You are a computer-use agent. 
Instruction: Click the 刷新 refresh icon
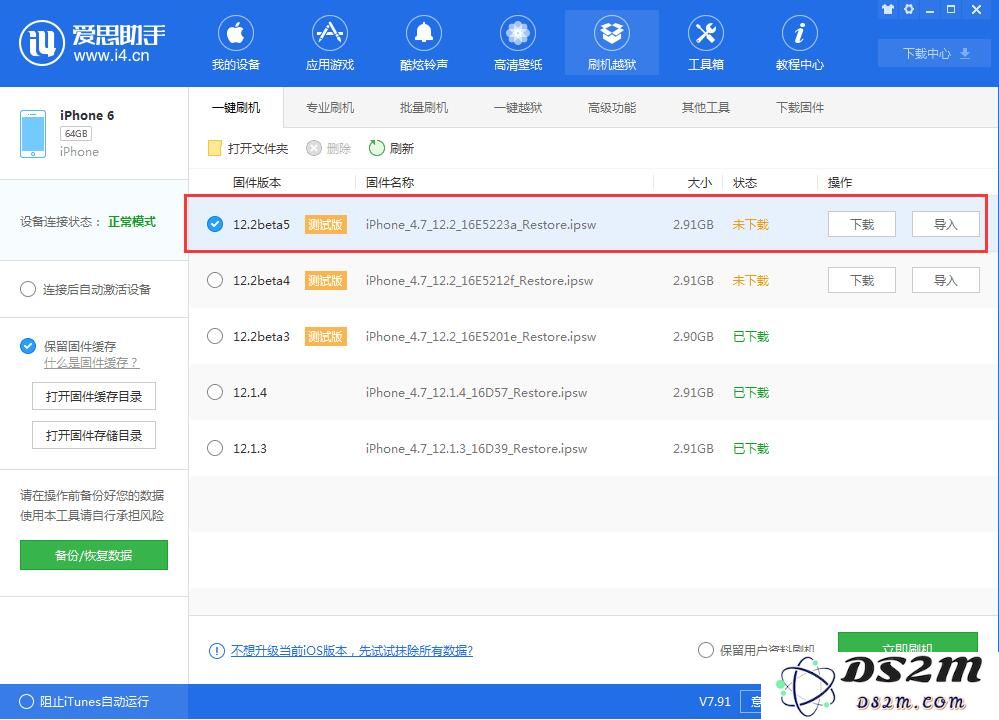(x=377, y=148)
